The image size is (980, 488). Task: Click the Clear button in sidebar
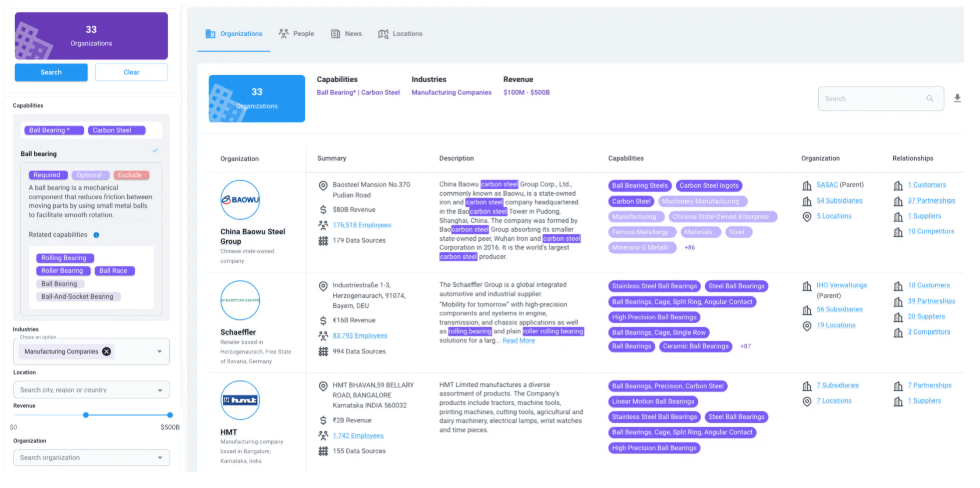point(131,72)
